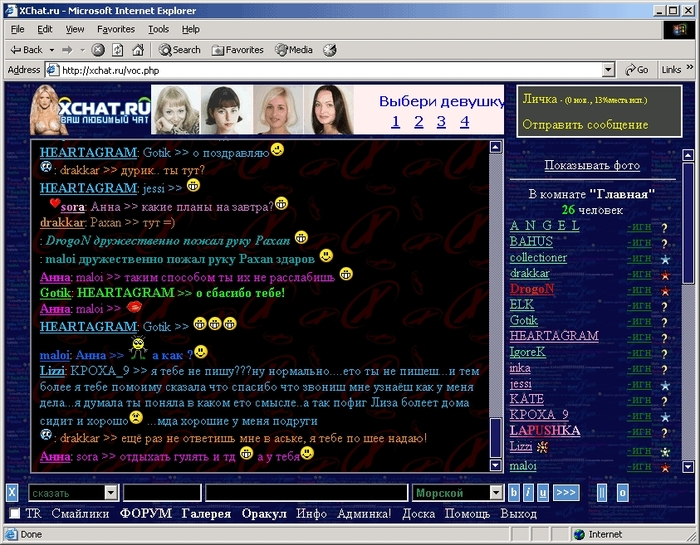Click question mark icon for LAPUSHKA
Screen dimensions: 700x545
664,433
